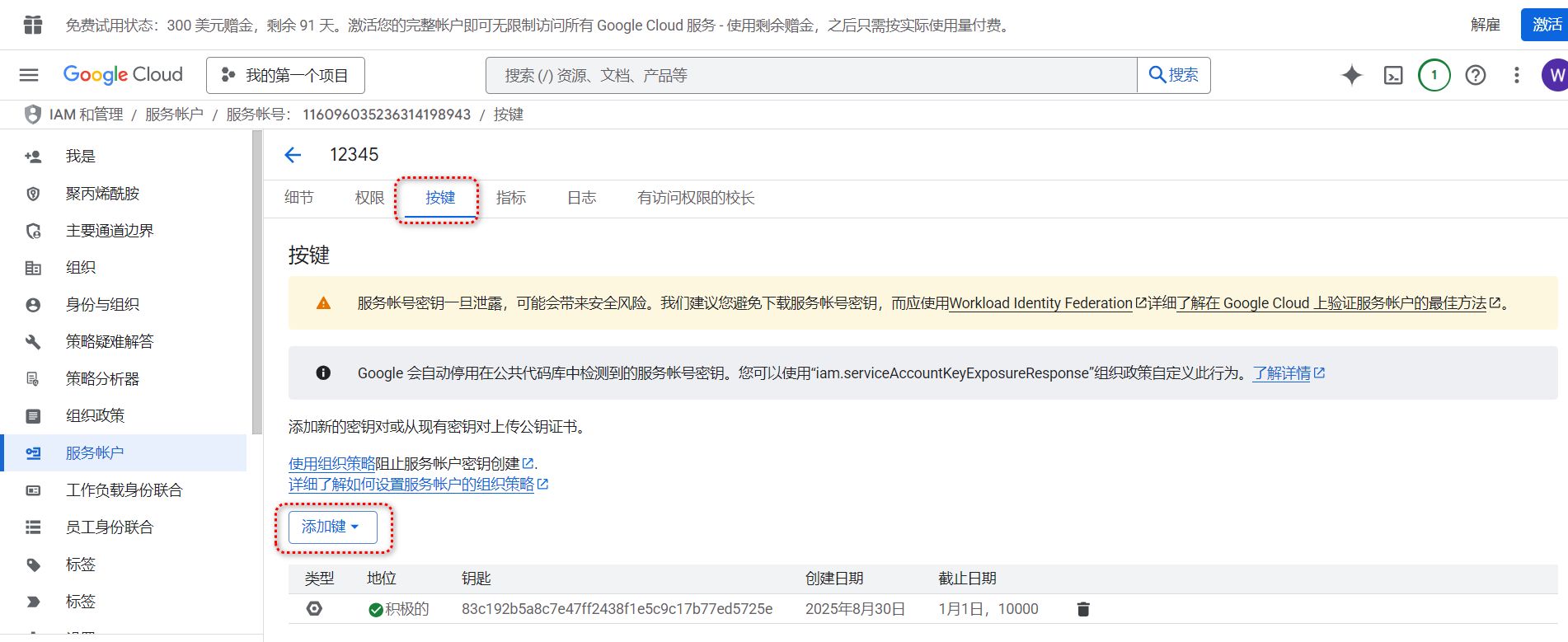This screenshot has width=1568, height=642.
Task: Click the 截止日期 column header
Action: click(967, 579)
